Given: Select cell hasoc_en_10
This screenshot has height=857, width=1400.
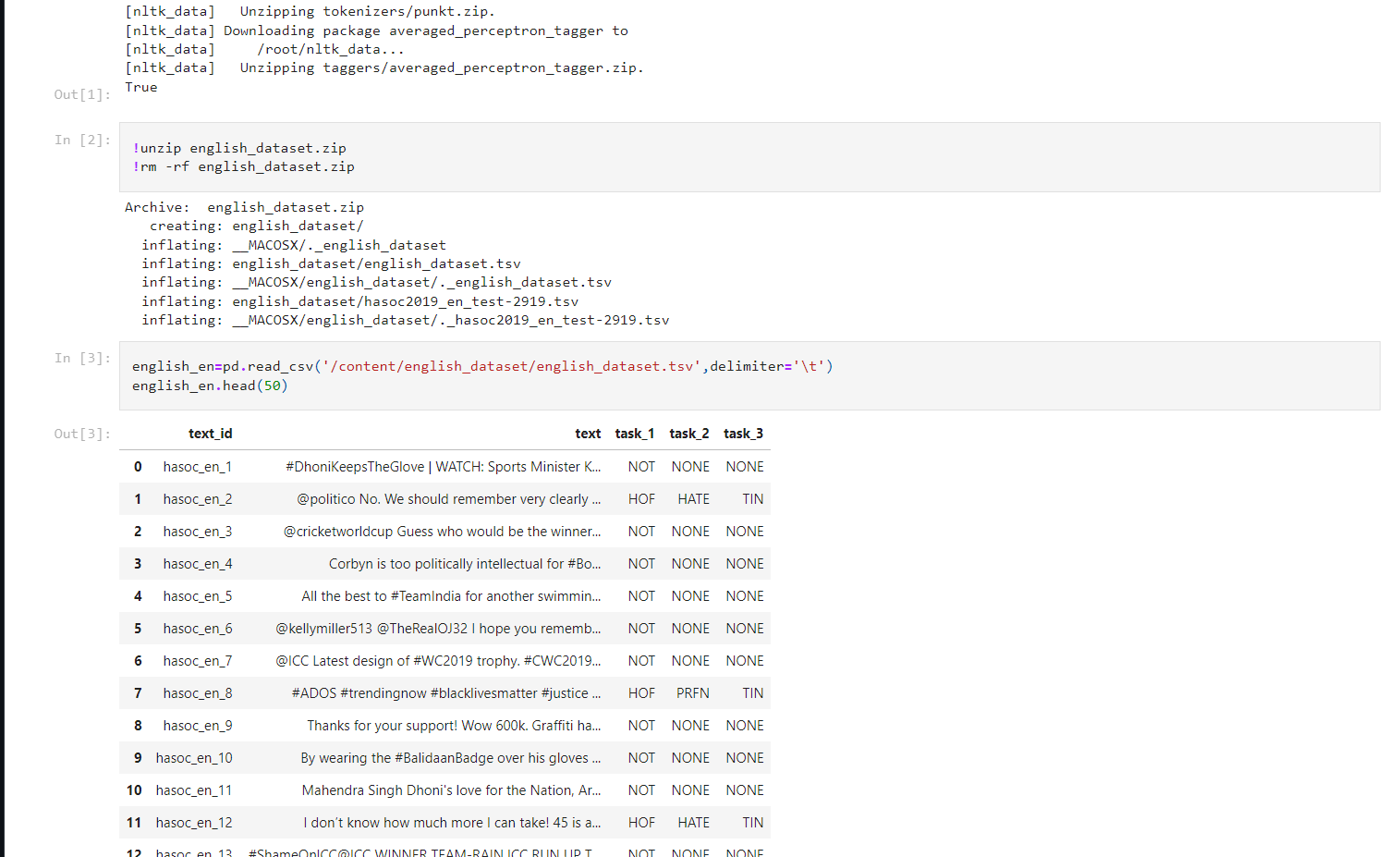Looking at the screenshot, I should point(194,758).
